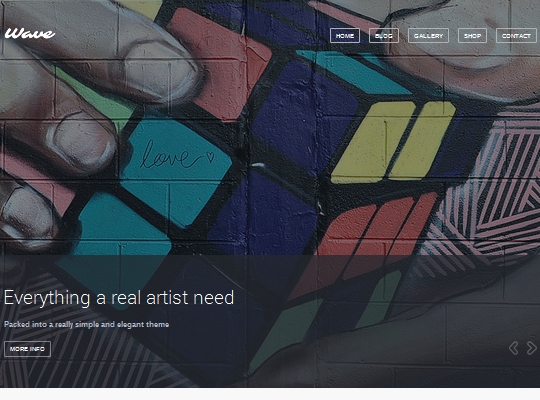Click the 'Packed into a really simple' subtitle
This screenshot has width=540, height=400.
click(x=86, y=324)
